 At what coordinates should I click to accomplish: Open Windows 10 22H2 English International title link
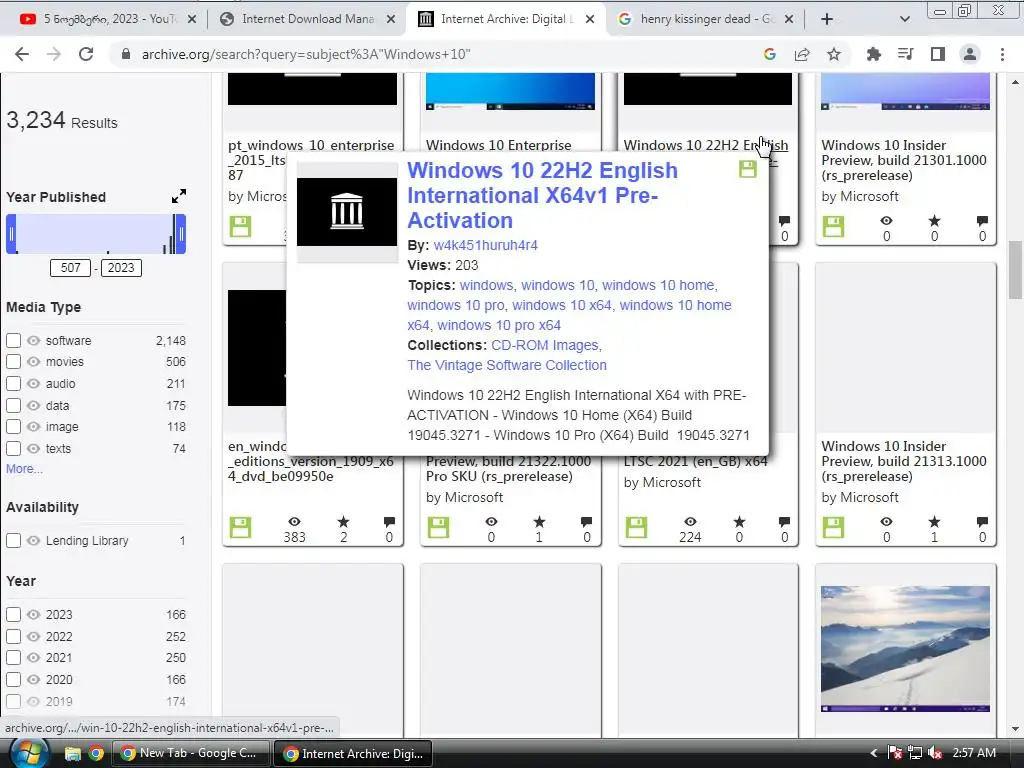(542, 195)
